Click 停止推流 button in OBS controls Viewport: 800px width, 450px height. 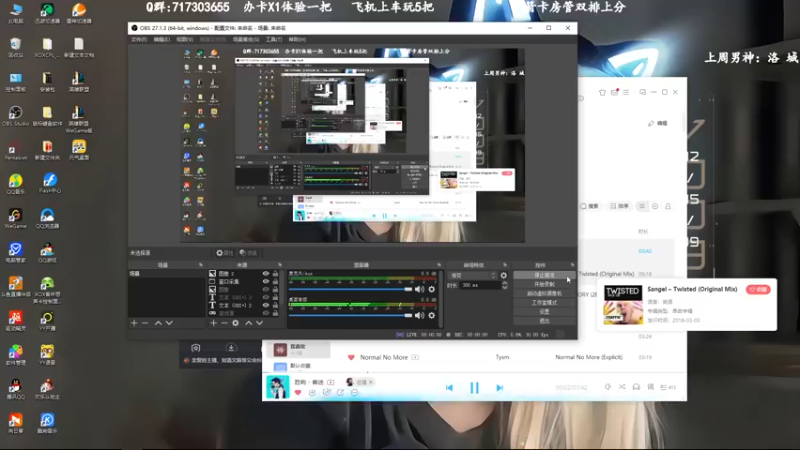[544, 275]
